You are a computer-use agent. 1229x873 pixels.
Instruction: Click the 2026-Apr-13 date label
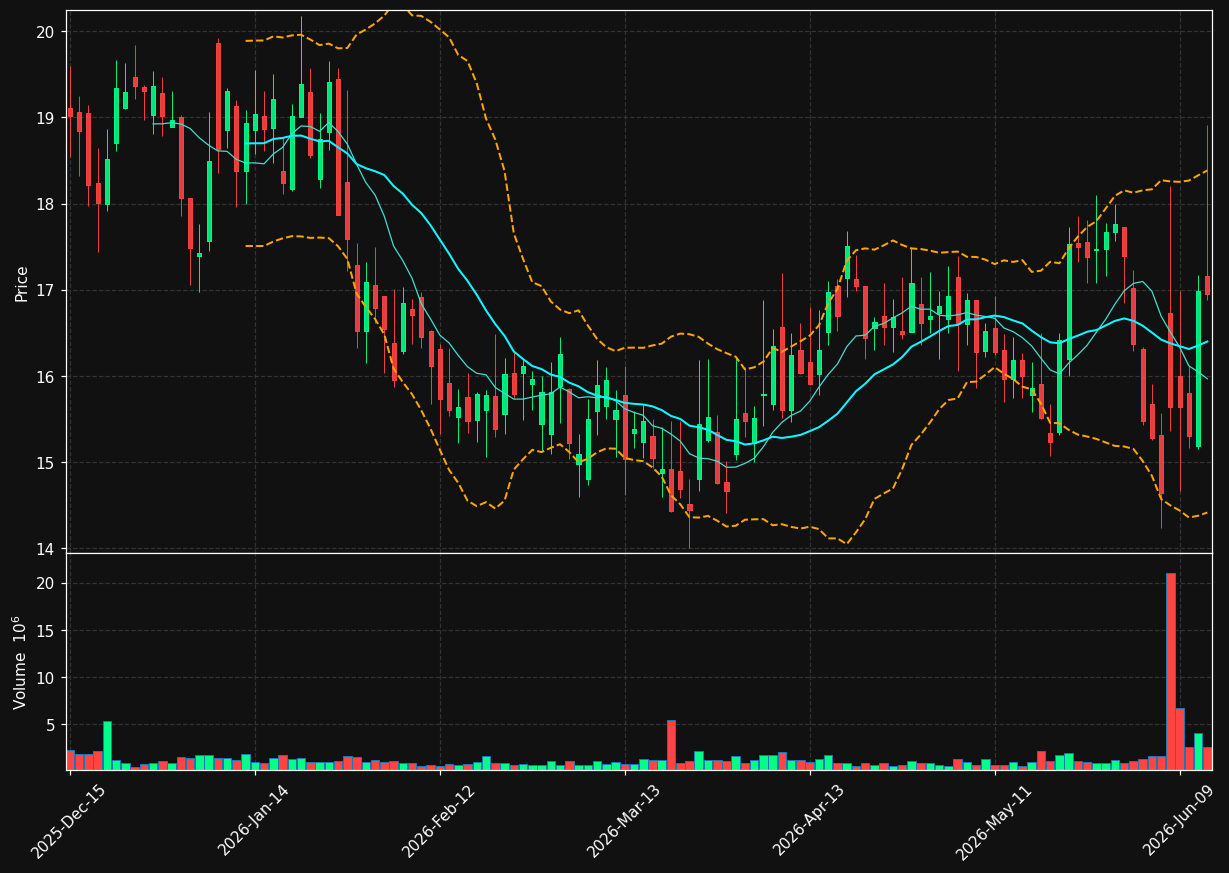point(808,821)
